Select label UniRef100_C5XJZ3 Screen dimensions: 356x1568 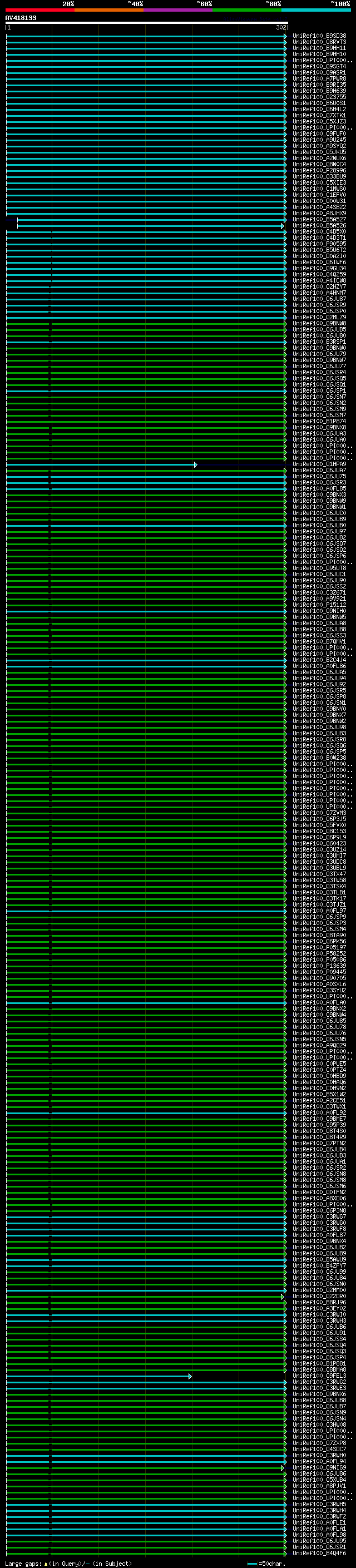pos(319,122)
